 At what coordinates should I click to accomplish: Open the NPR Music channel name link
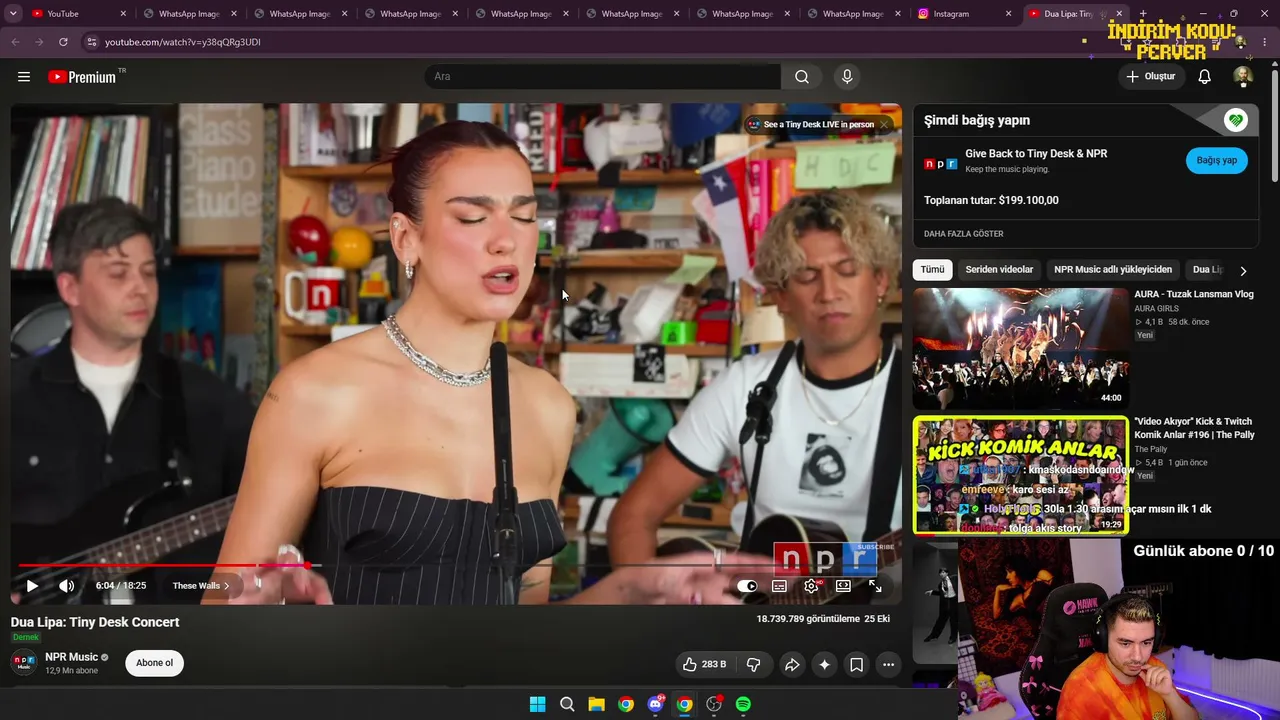point(72,657)
